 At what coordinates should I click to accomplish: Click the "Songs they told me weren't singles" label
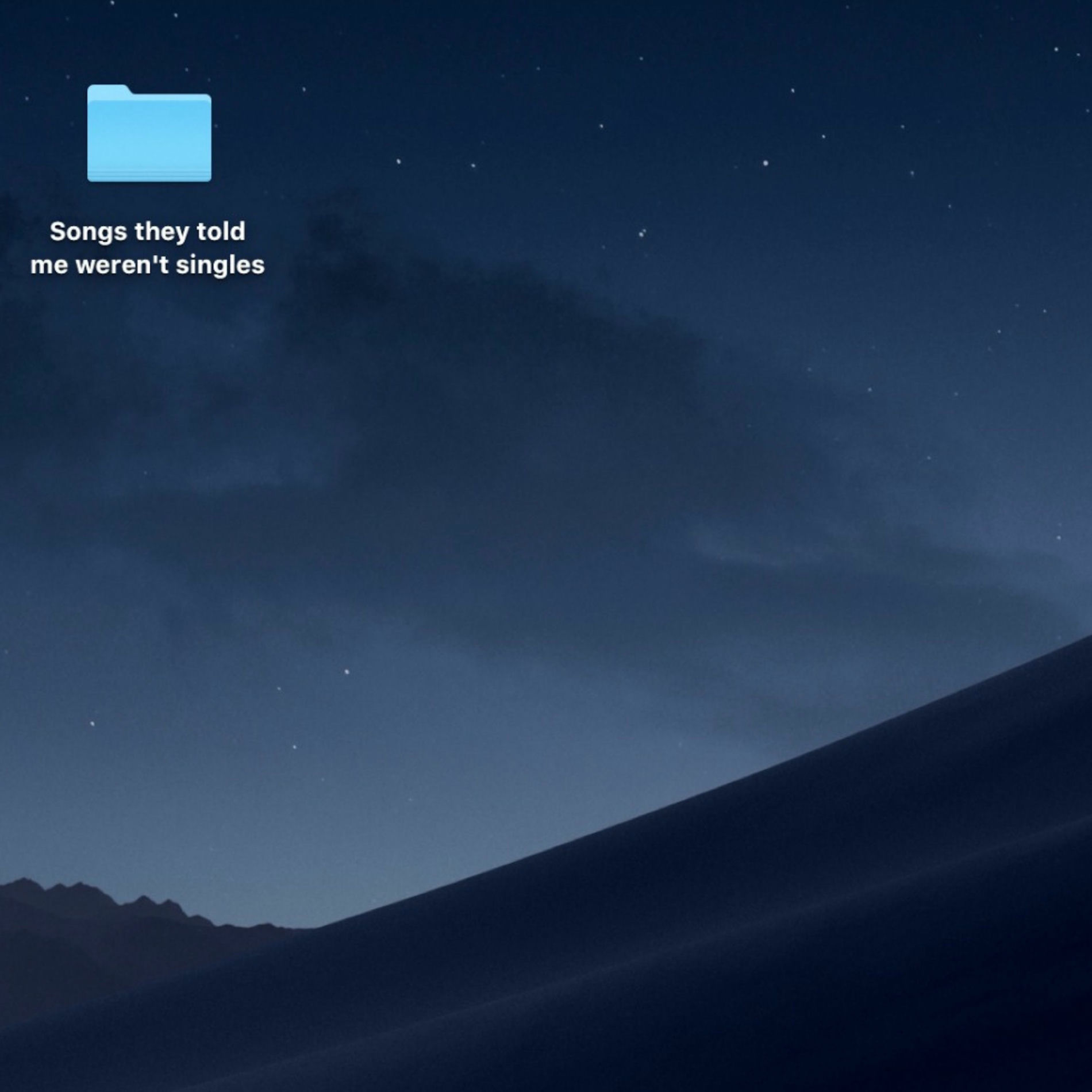[x=147, y=248]
